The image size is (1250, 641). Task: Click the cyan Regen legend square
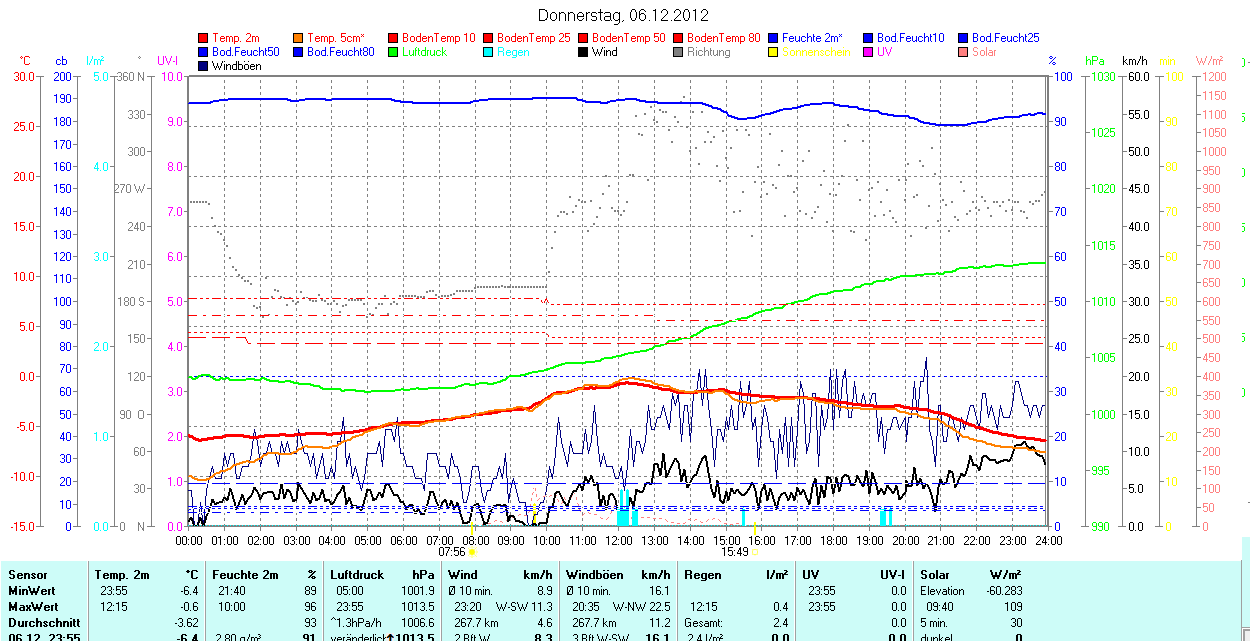pyautogui.click(x=489, y=52)
